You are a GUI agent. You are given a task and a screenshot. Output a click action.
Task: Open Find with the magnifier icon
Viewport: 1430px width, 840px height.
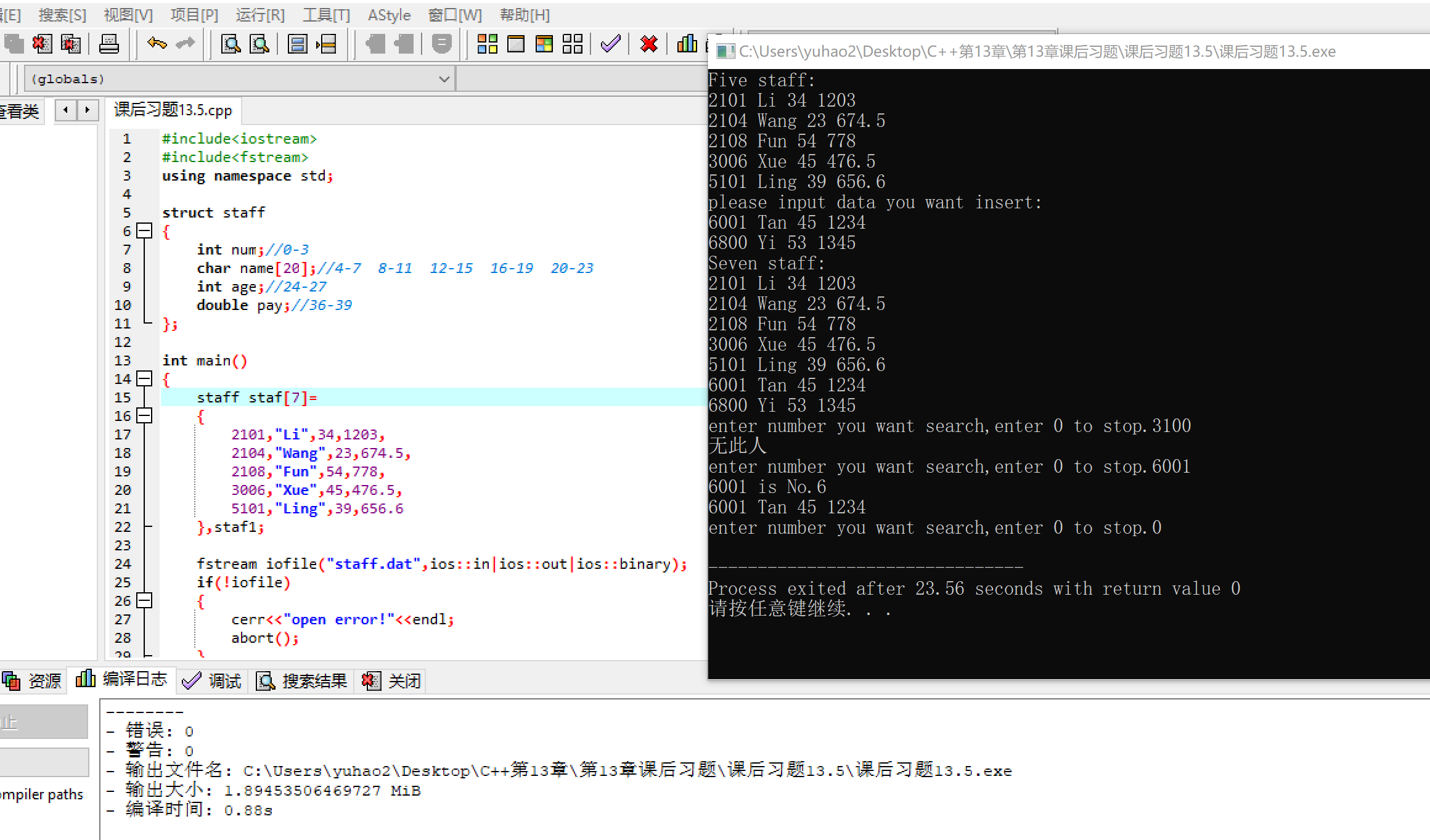231,44
